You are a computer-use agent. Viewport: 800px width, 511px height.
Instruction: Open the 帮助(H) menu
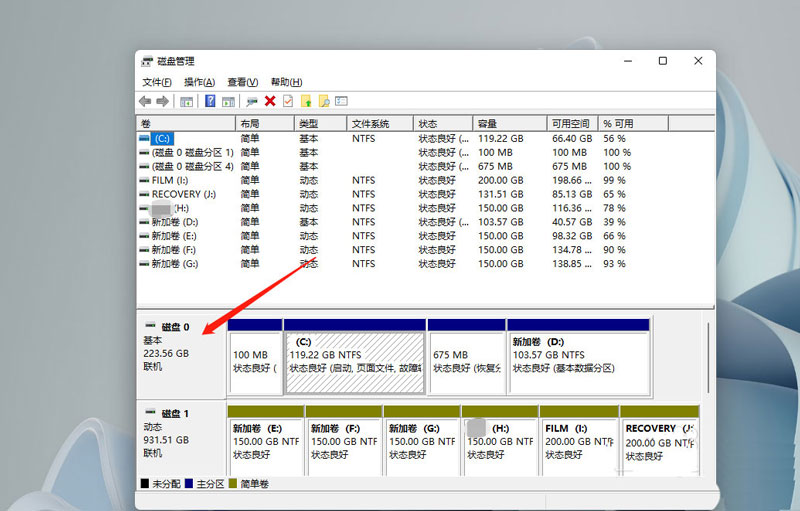286,82
